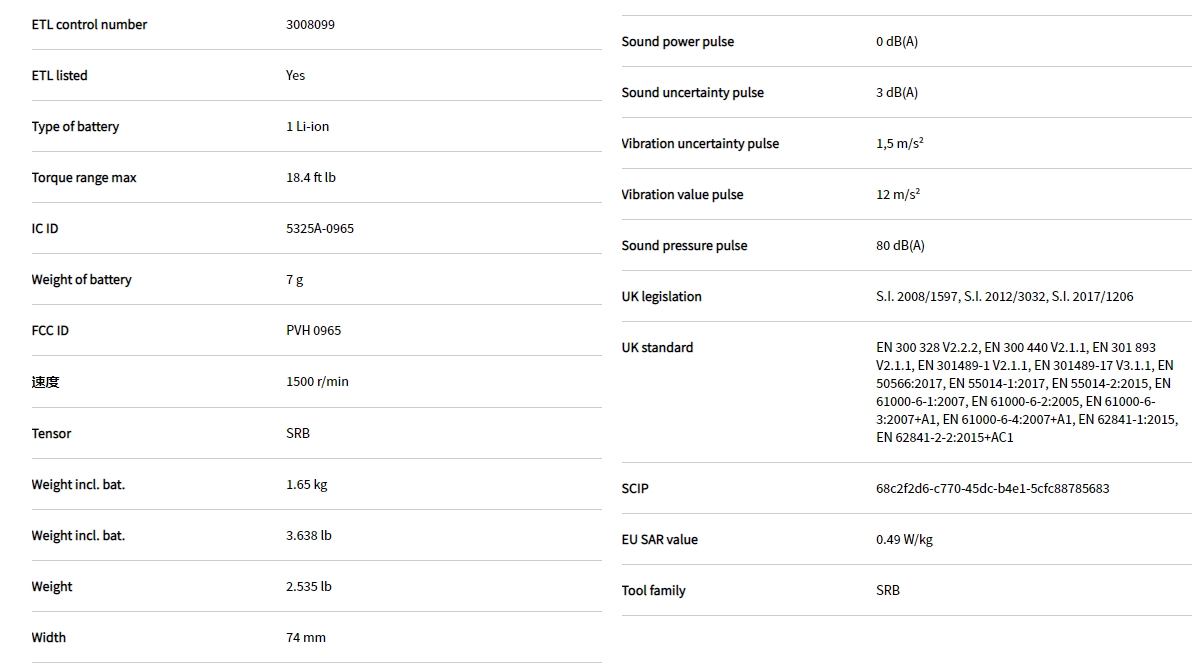Viewport: 1197px width, 664px height.
Task: Click the 1.65 kg weight value
Action: coord(306,485)
